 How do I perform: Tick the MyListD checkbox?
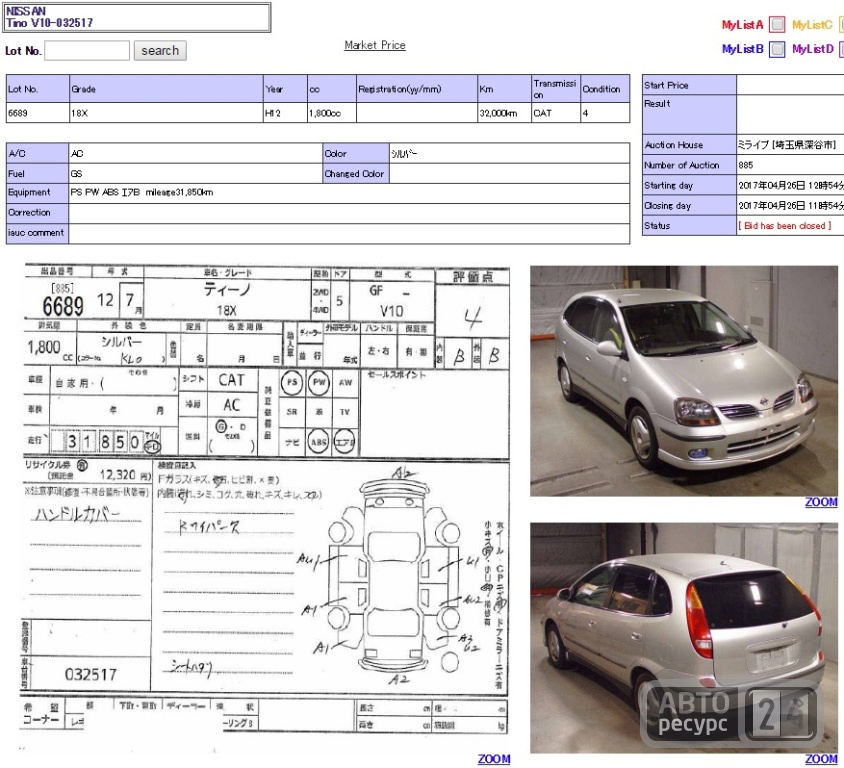841,49
